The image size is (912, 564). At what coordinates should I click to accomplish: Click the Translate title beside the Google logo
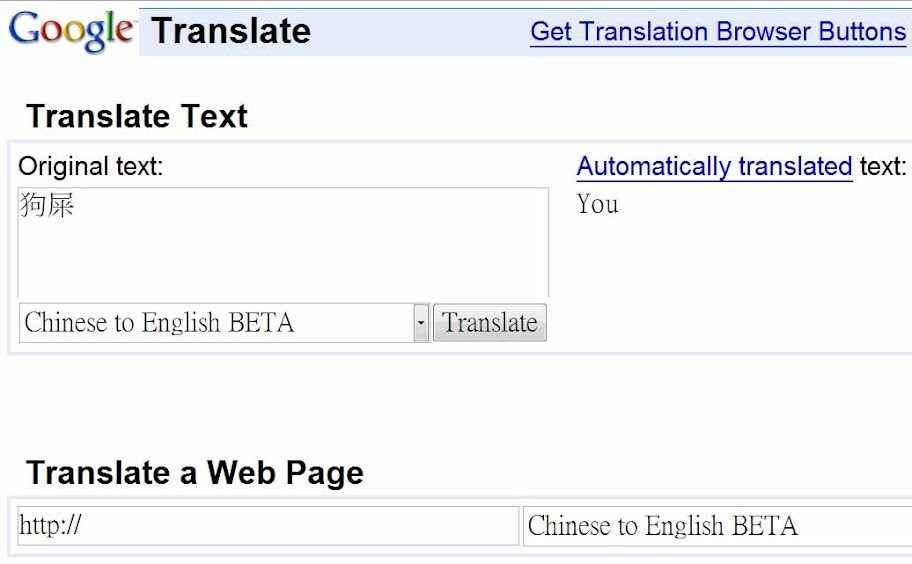(x=231, y=31)
